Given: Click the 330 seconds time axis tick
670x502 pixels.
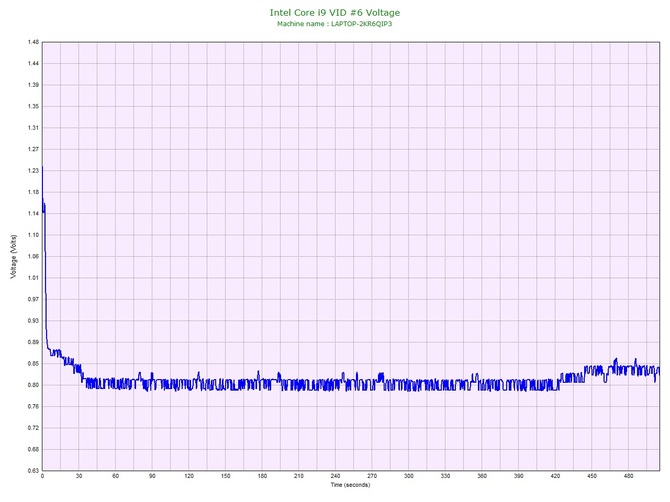Looking at the screenshot, I should click(x=445, y=476).
